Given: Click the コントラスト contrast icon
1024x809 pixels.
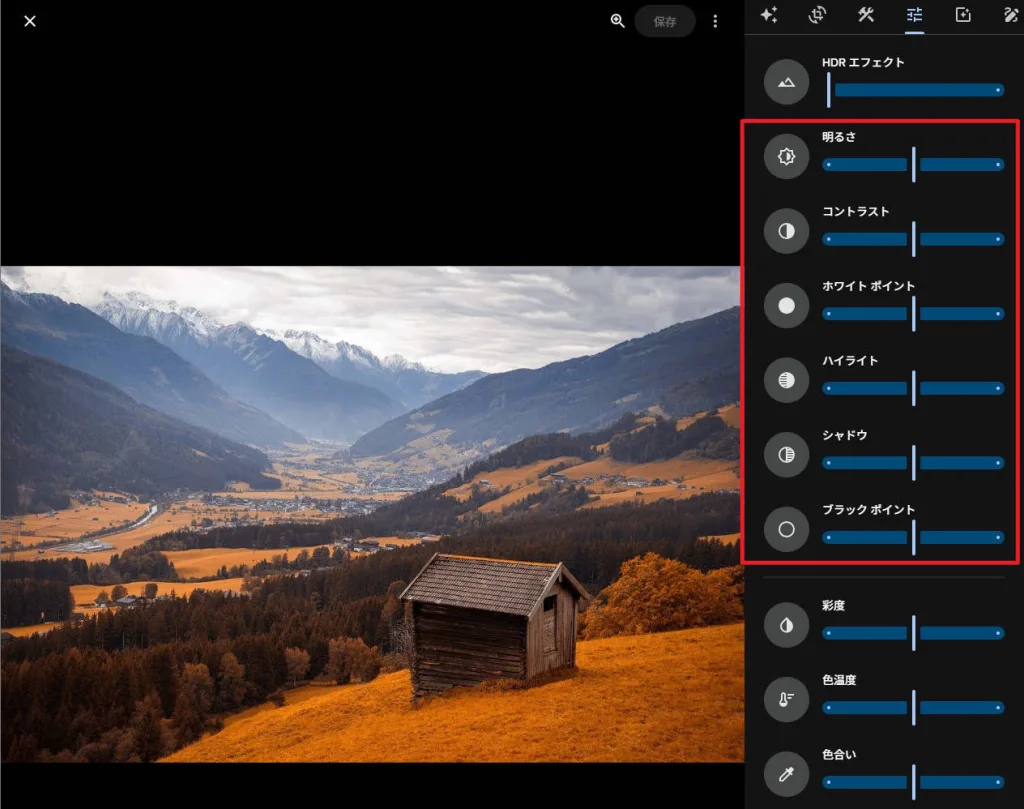Looking at the screenshot, I should click(786, 231).
